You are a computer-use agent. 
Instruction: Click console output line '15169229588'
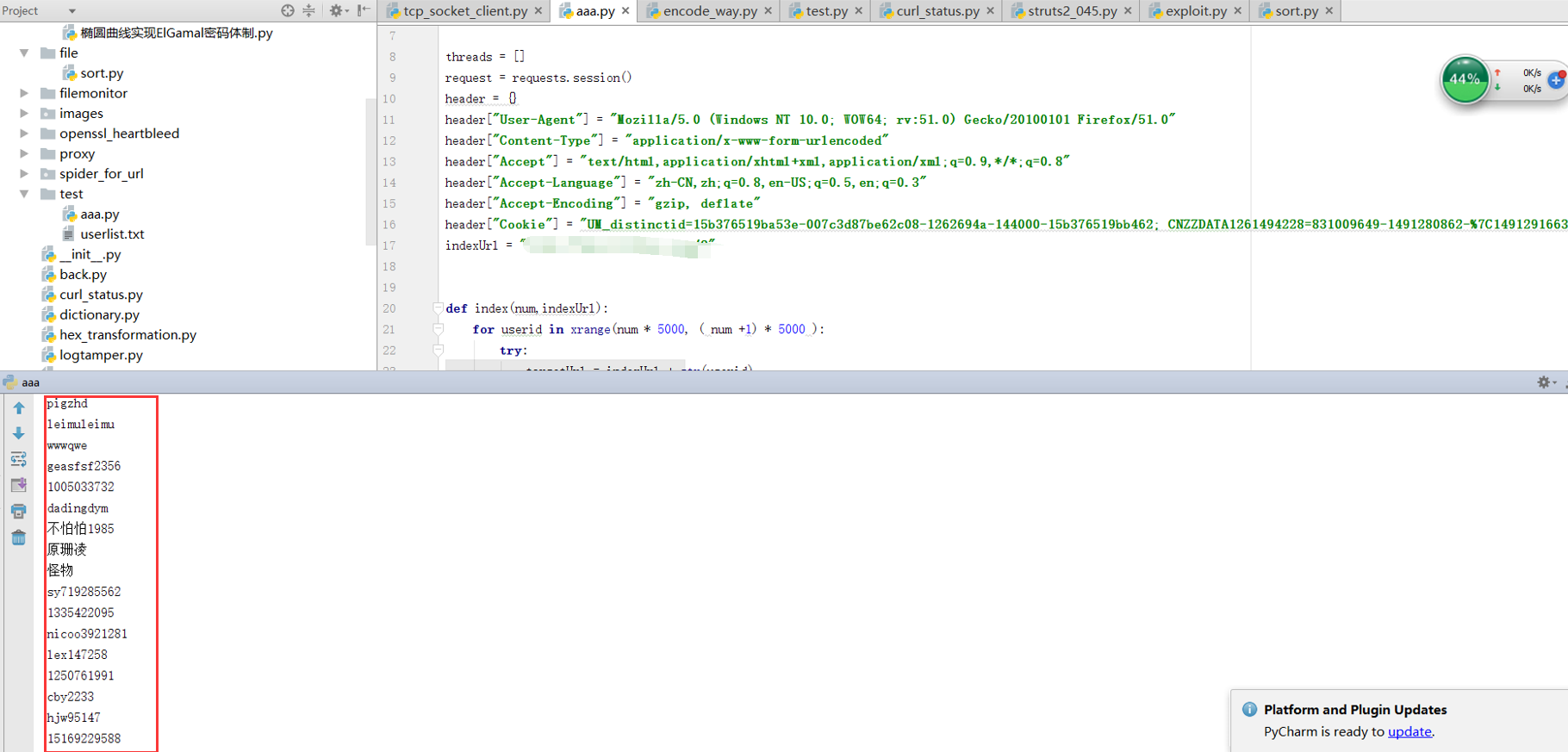84,738
